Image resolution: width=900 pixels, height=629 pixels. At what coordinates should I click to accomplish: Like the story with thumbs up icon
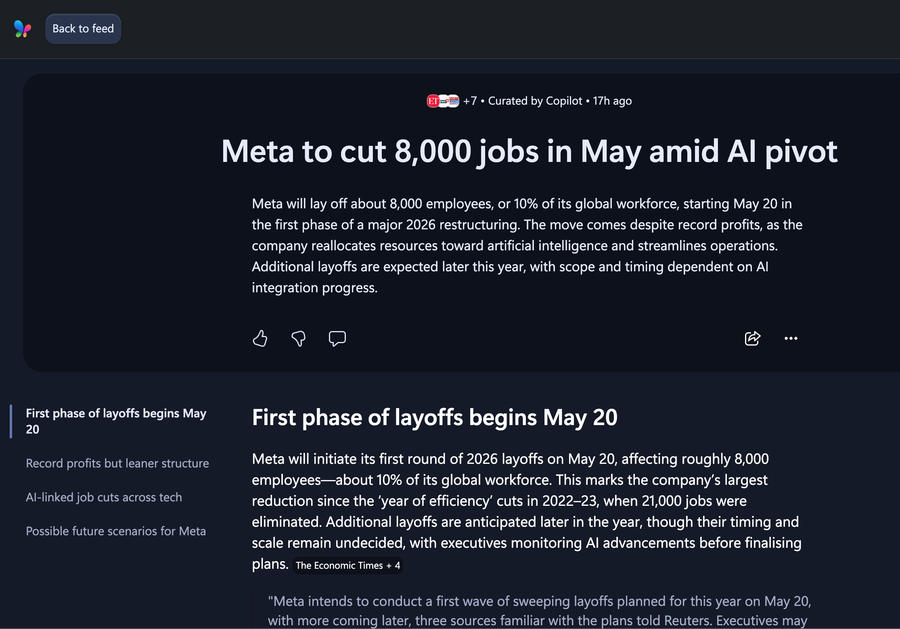tap(260, 339)
